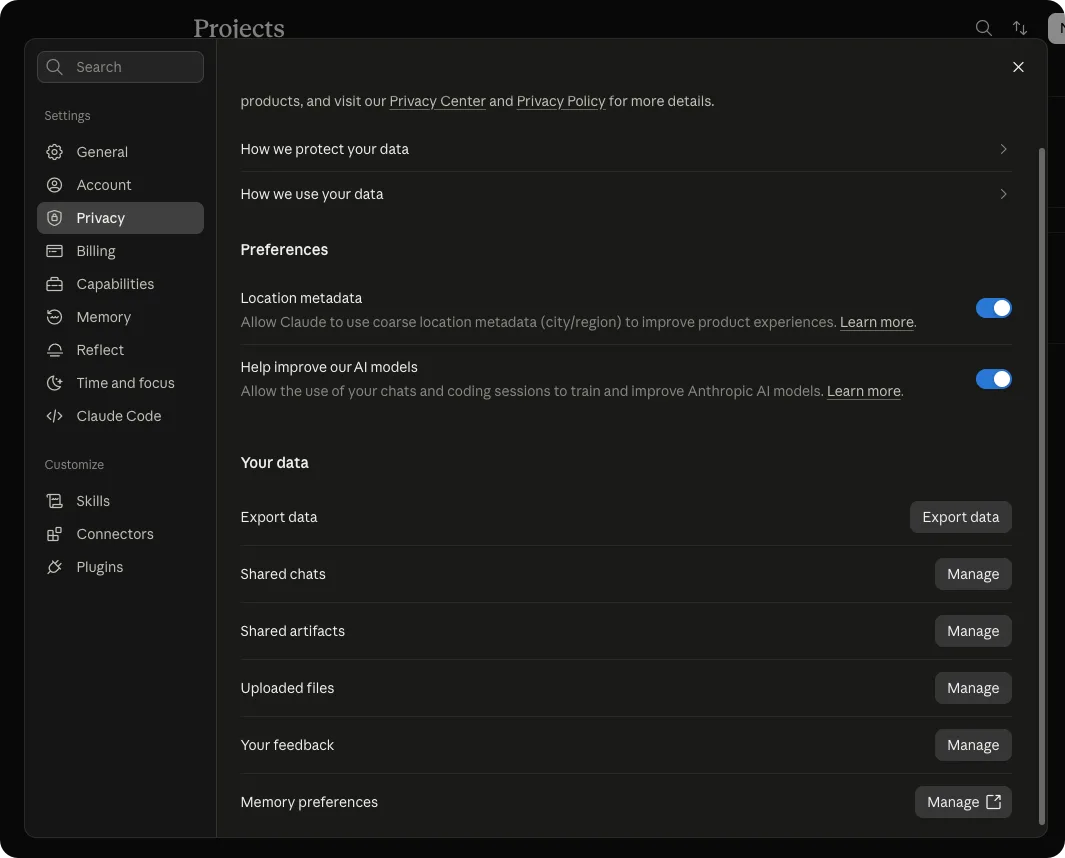Manage Your feedback
Viewport: 1065px width, 858px height.
click(973, 745)
